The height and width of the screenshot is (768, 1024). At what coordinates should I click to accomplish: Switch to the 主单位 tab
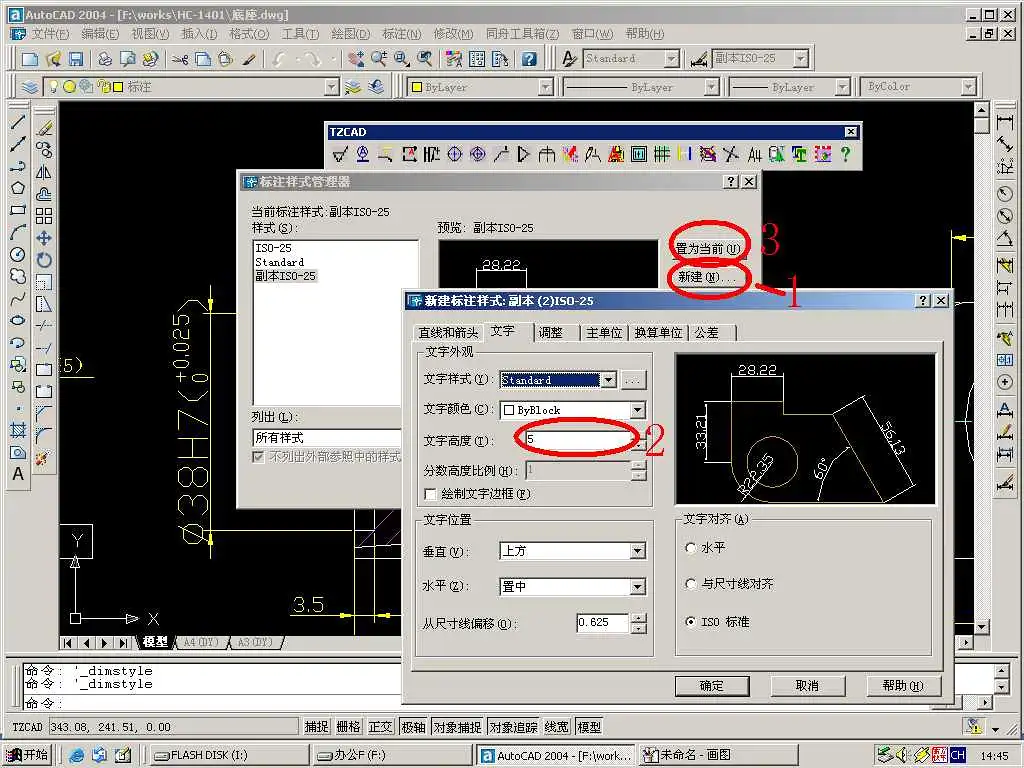pyautogui.click(x=604, y=333)
